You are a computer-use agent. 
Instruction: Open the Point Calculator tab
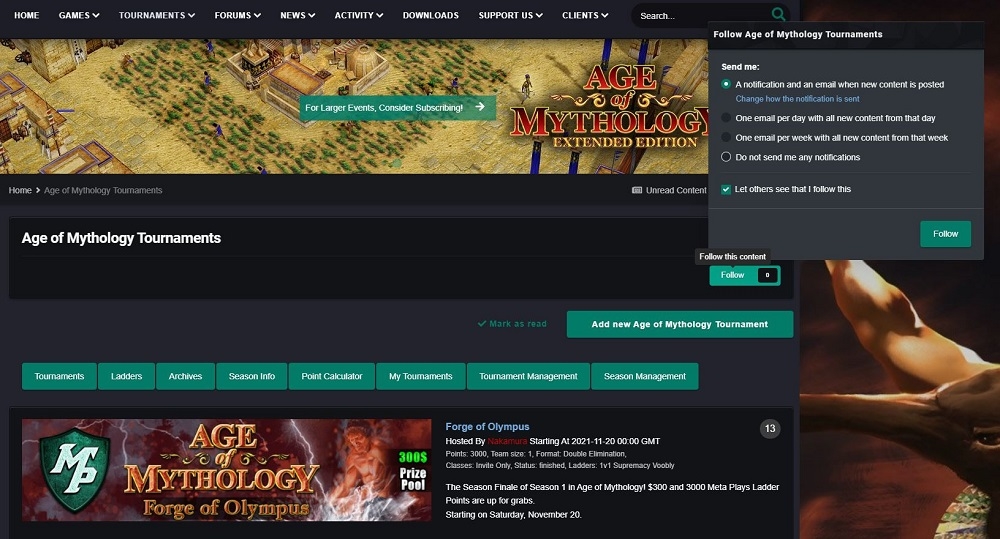tap(332, 376)
